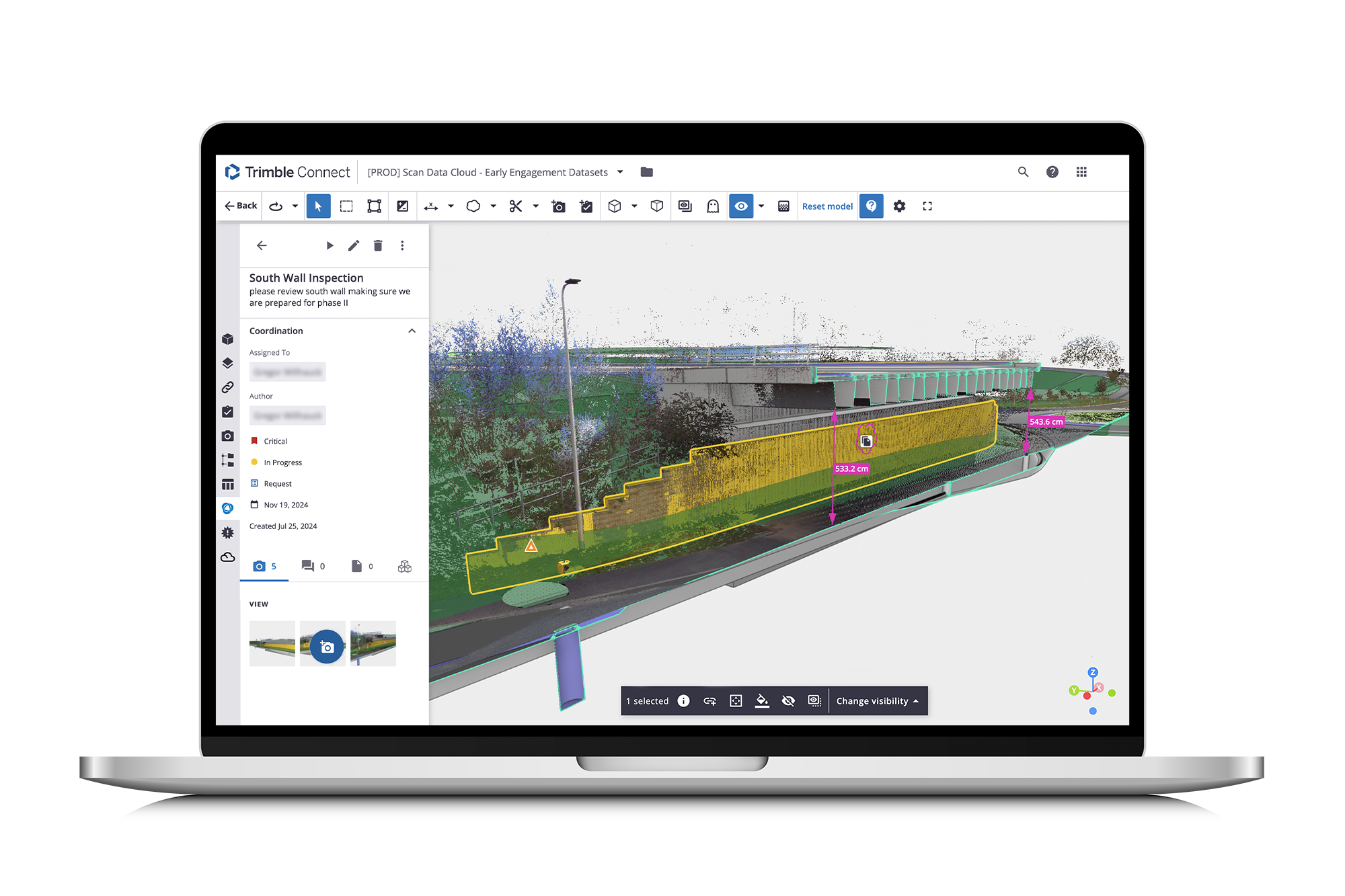The width and height of the screenshot is (1345, 896).
Task: Select the arrow selection tool in the toolbar
Action: click(x=319, y=206)
